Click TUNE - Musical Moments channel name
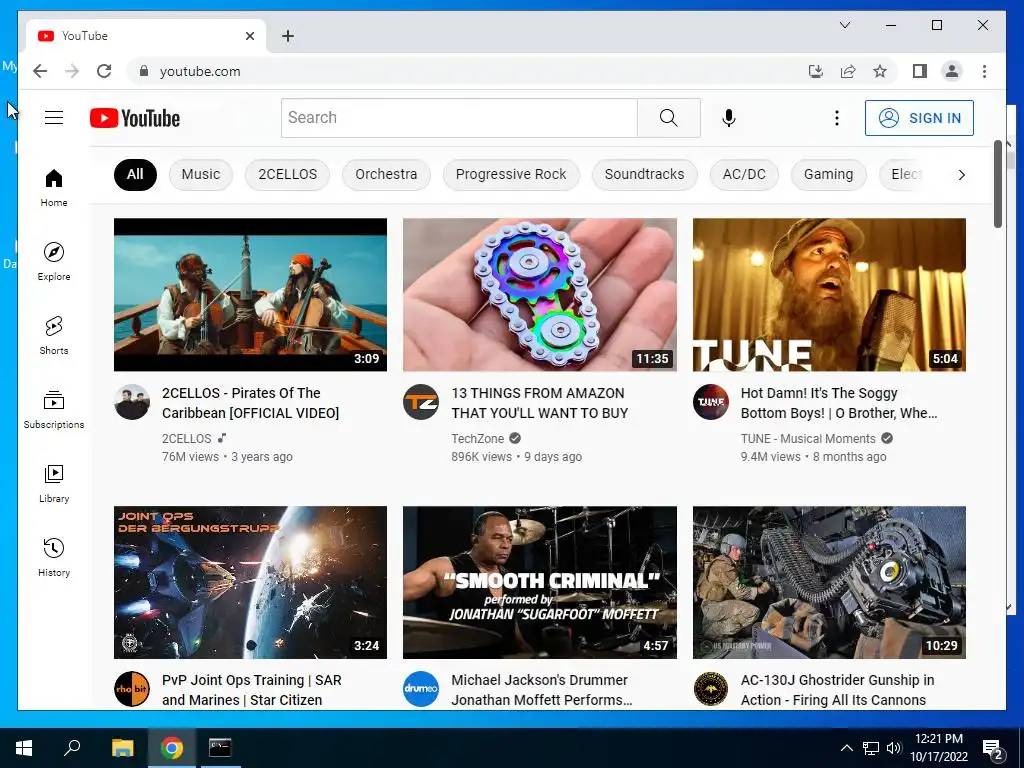This screenshot has height=768, width=1024. 808,438
